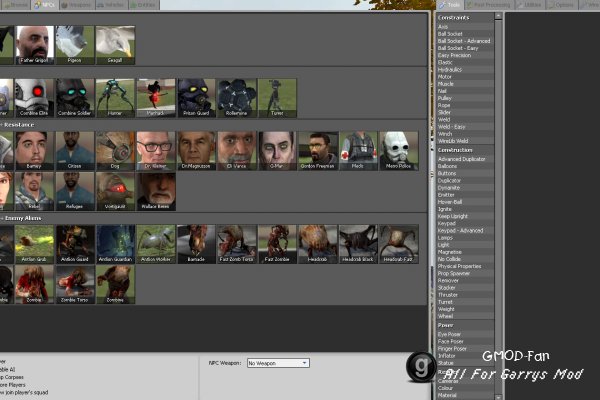This screenshot has height=400, width=600.
Task: Spawn the Father Grigori NPC
Action: coord(34,45)
